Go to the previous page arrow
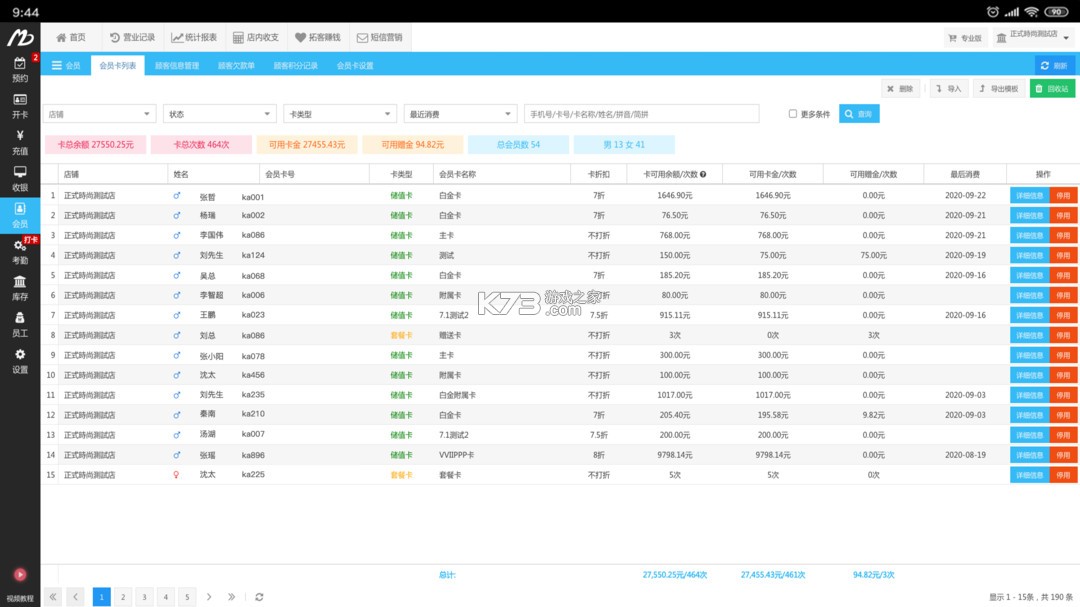The height and width of the screenshot is (607, 1080). click(x=75, y=597)
